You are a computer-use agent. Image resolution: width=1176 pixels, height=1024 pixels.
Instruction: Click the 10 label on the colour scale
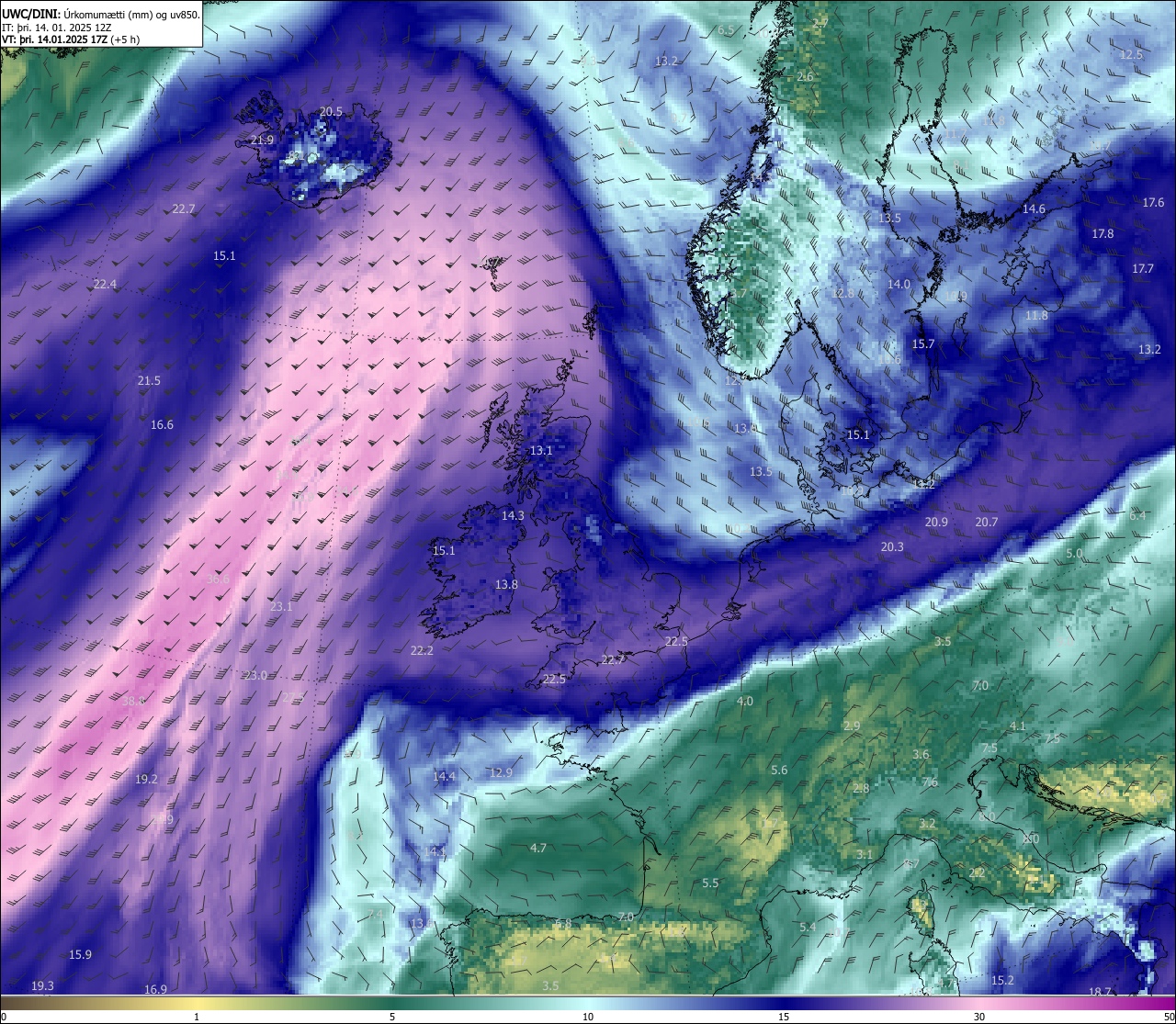point(588,1016)
